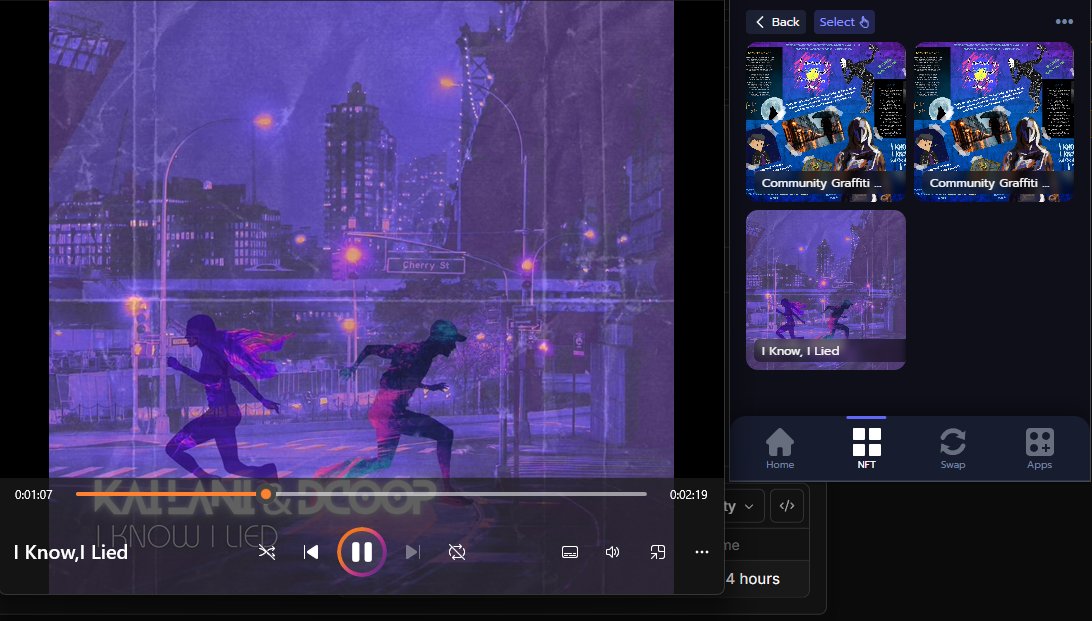Image resolution: width=1092 pixels, height=621 pixels.
Task: Select the NFT tab
Action: [x=866, y=448]
